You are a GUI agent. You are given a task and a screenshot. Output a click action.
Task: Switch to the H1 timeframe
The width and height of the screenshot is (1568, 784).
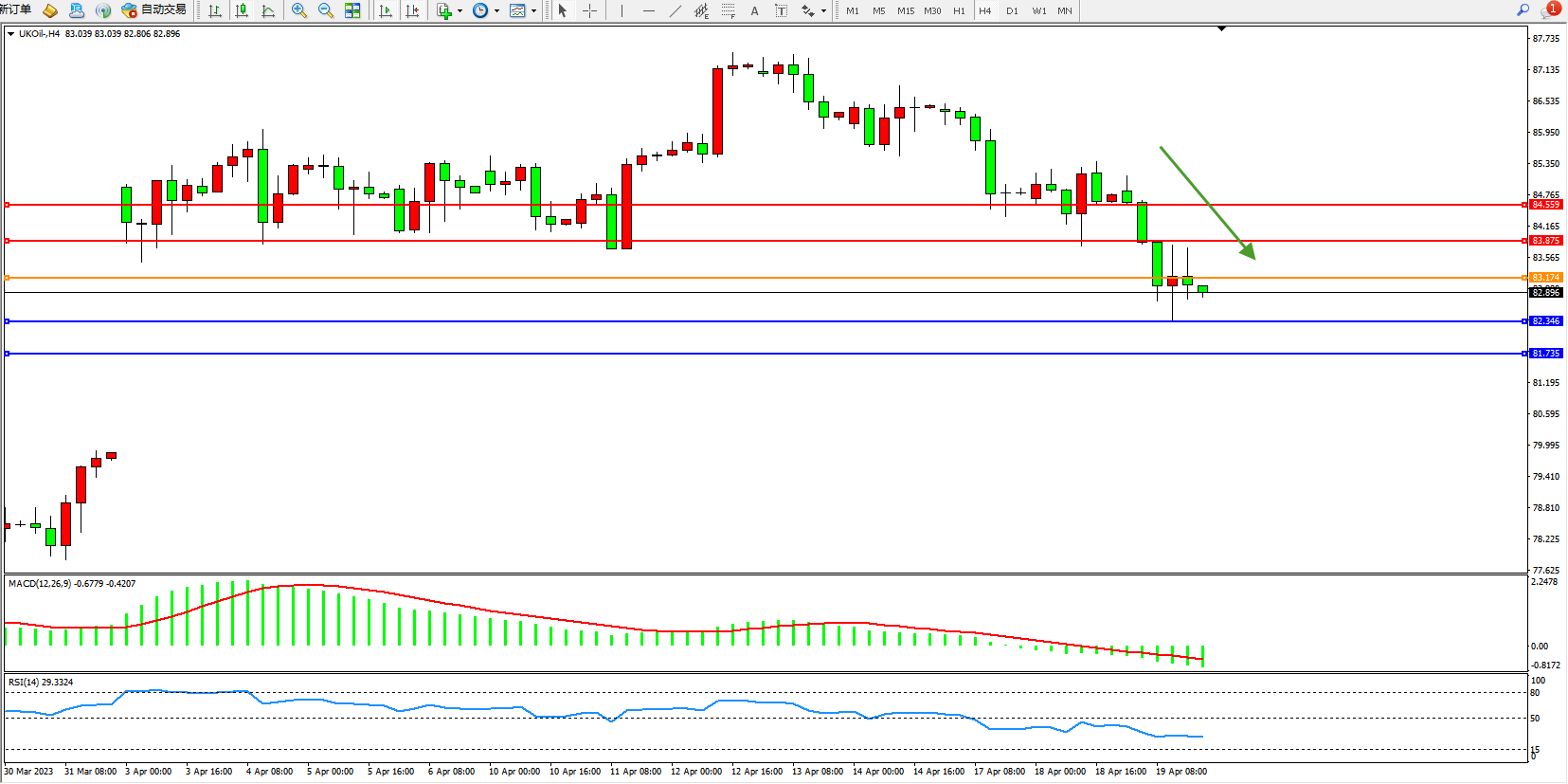(x=959, y=10)
